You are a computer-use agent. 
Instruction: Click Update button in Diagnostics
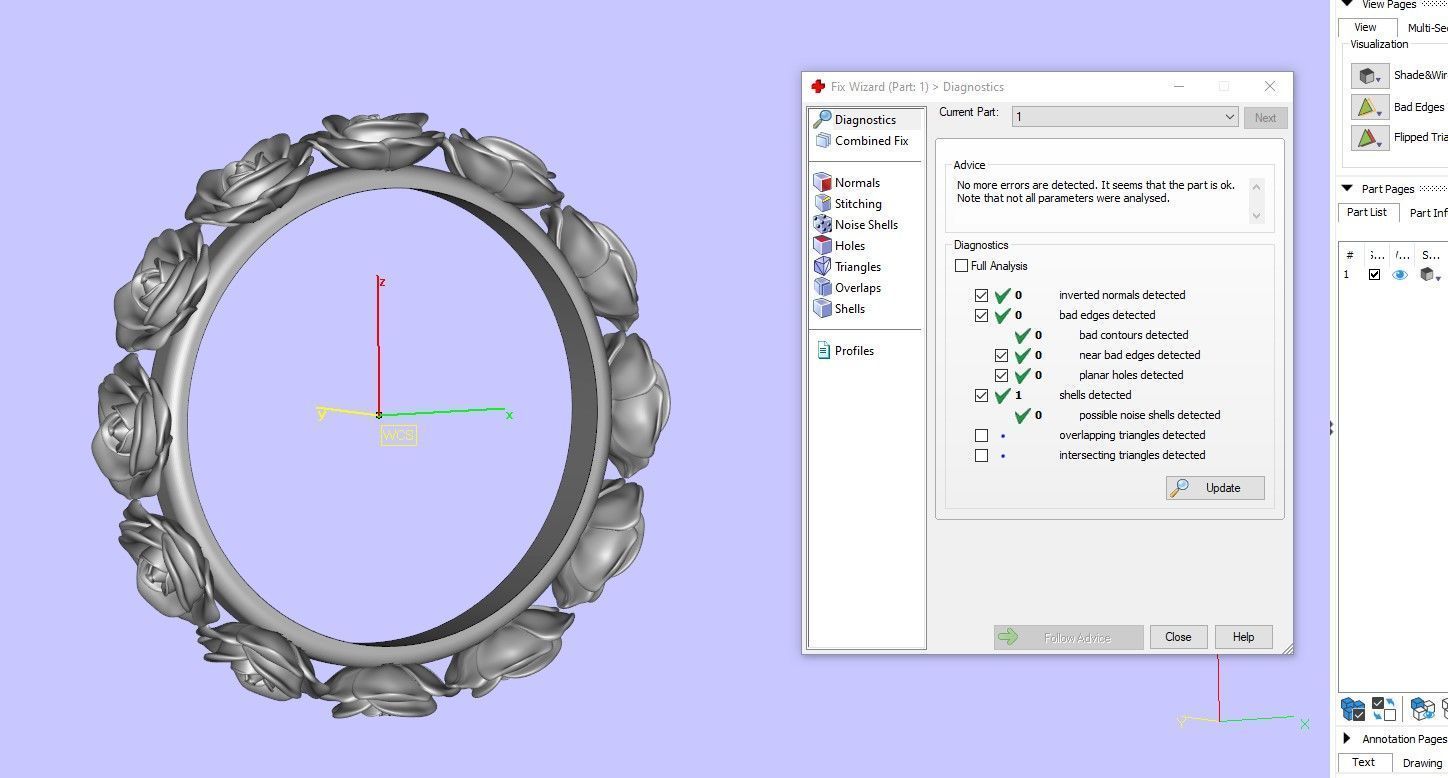[x=1215, y=488]
